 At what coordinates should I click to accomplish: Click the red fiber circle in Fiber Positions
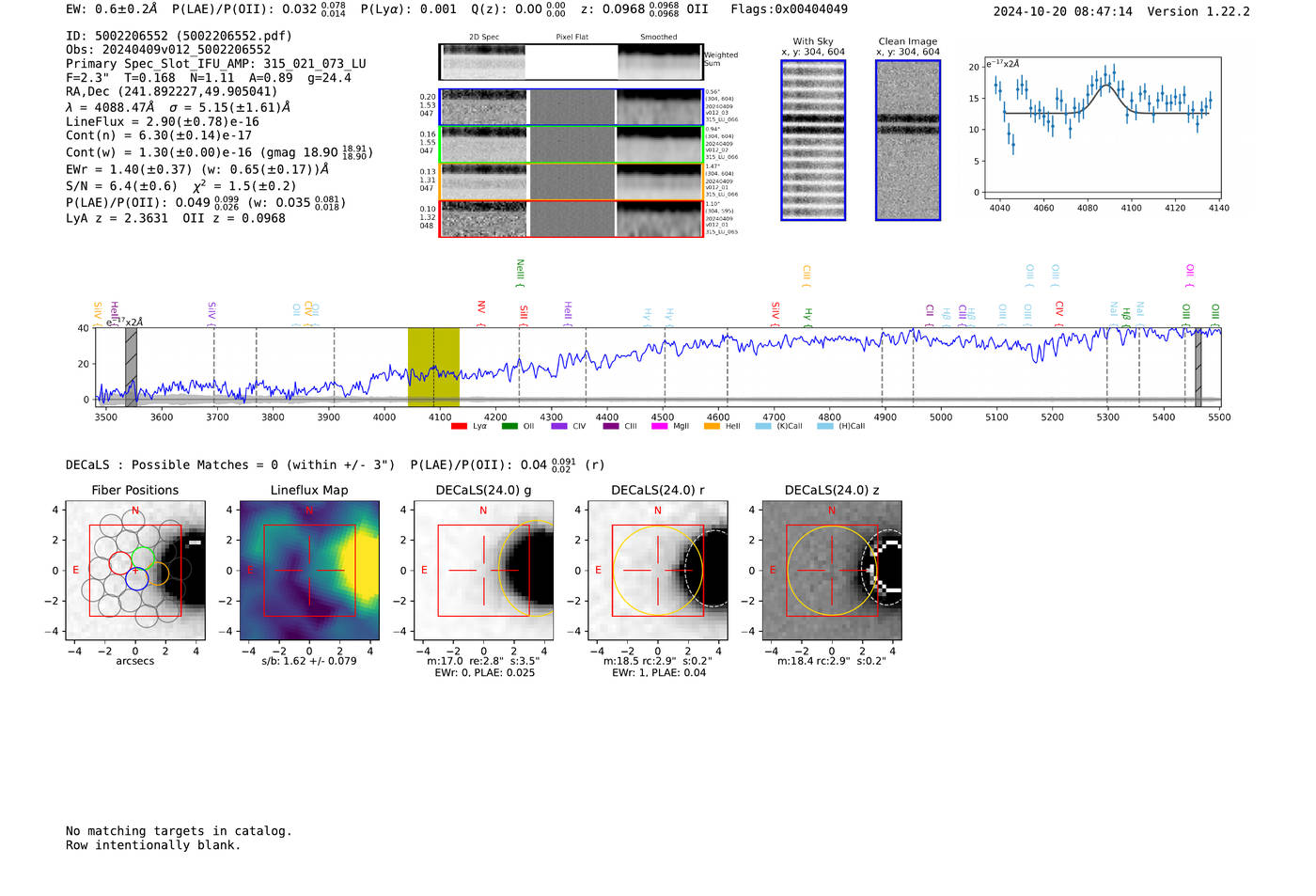121,563
